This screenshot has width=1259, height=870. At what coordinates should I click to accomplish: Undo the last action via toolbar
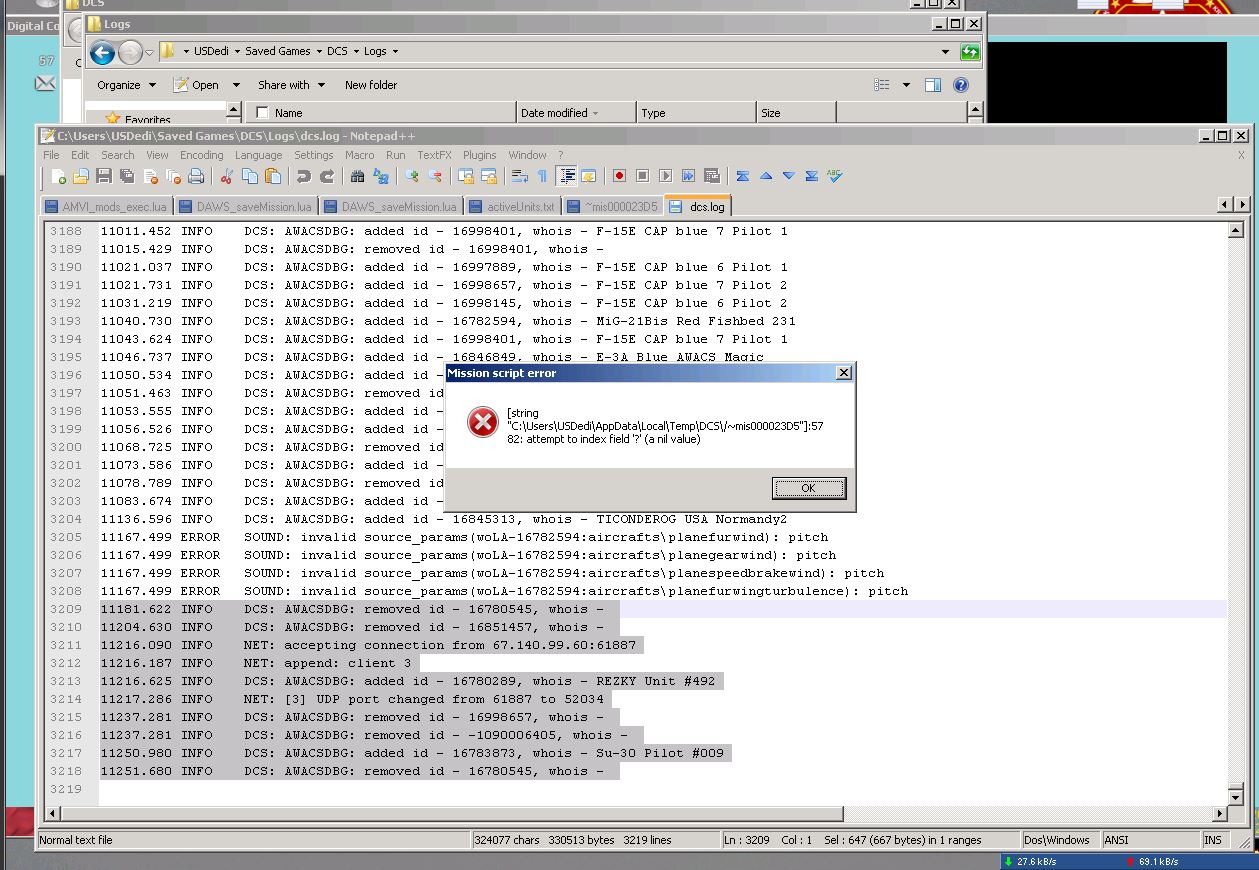coord(304,176)
